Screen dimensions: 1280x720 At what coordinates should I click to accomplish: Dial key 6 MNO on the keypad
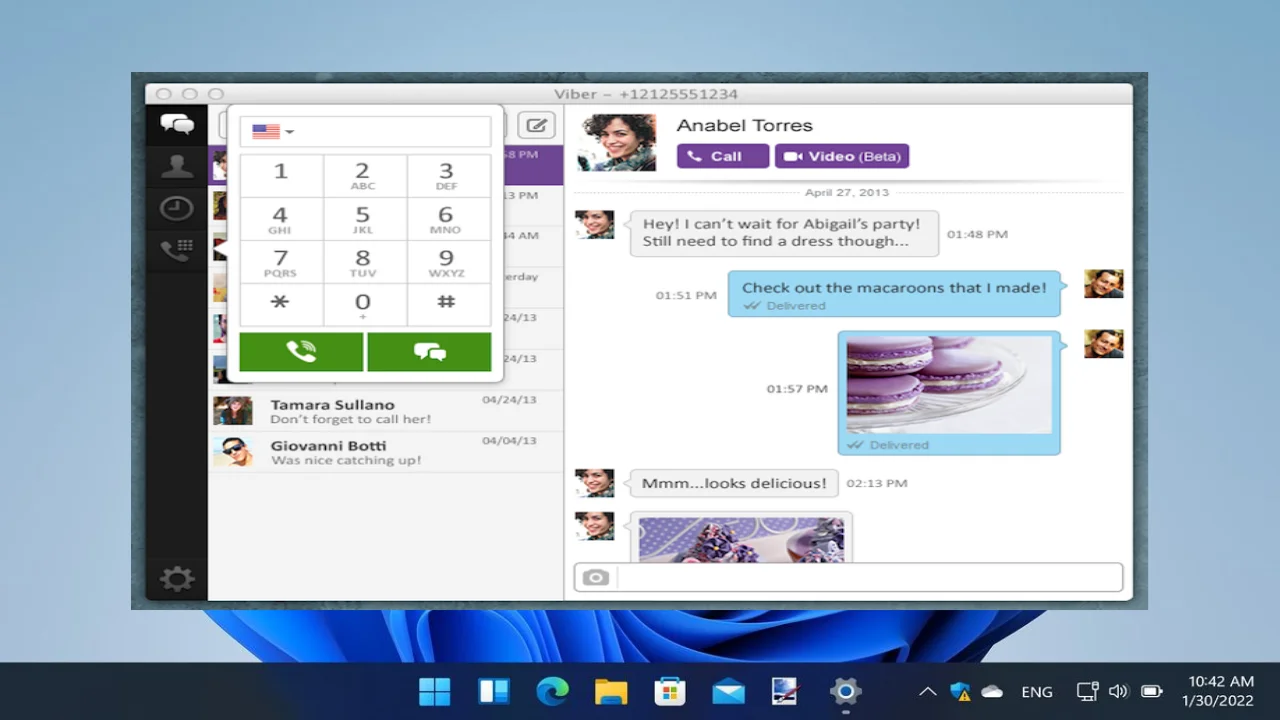pyautogui.click(x=448, y=219)
